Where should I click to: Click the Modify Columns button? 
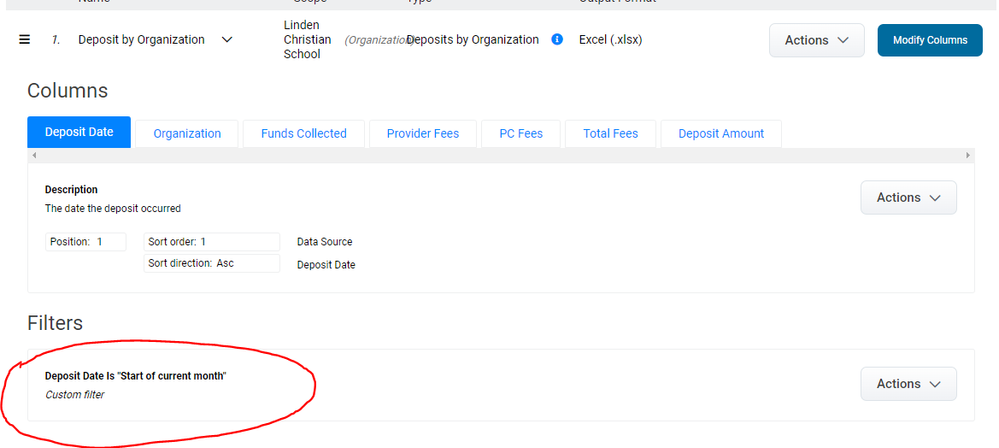(x=929, y=40)
